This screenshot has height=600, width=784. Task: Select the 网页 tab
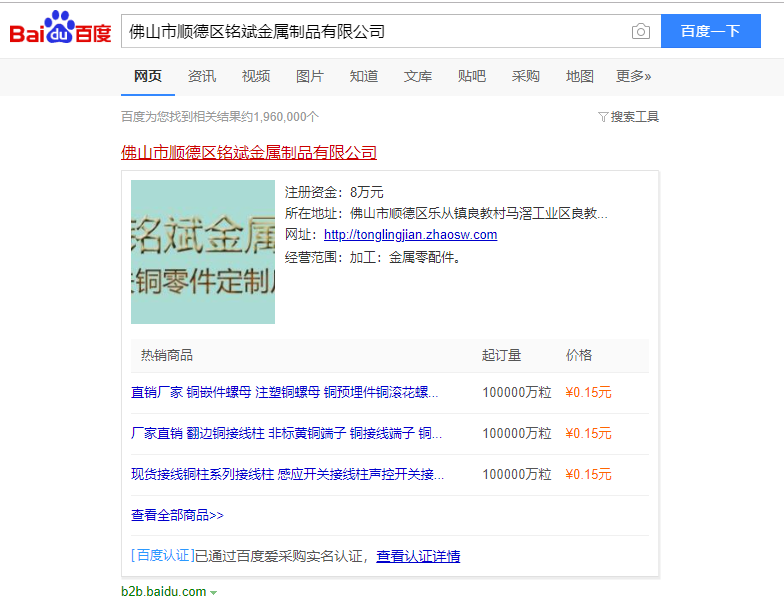coord(148,76)
